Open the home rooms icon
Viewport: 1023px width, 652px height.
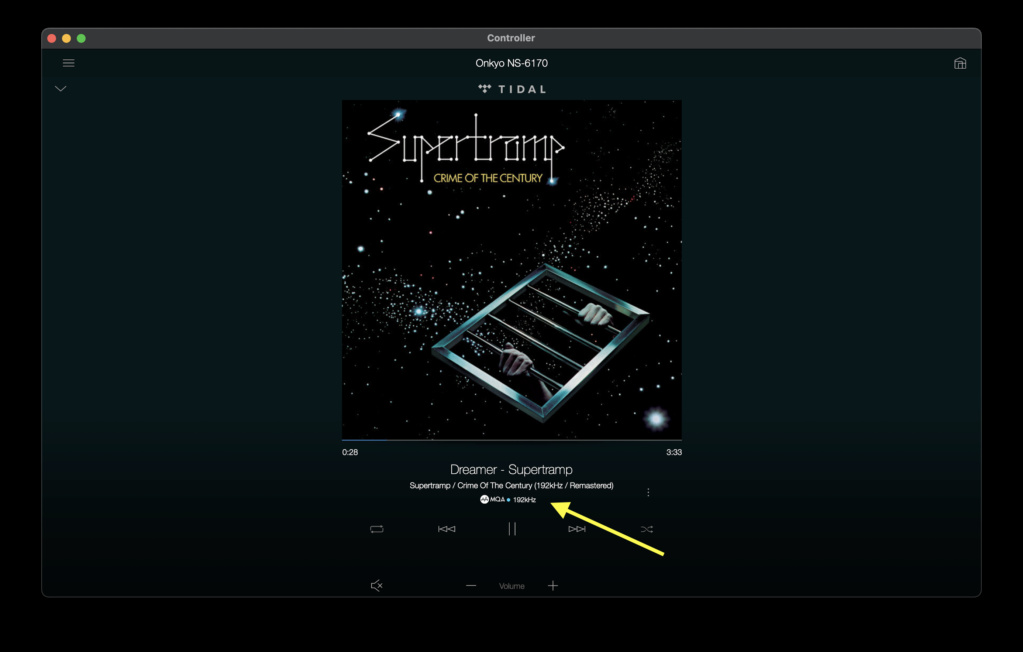point(960,63)
